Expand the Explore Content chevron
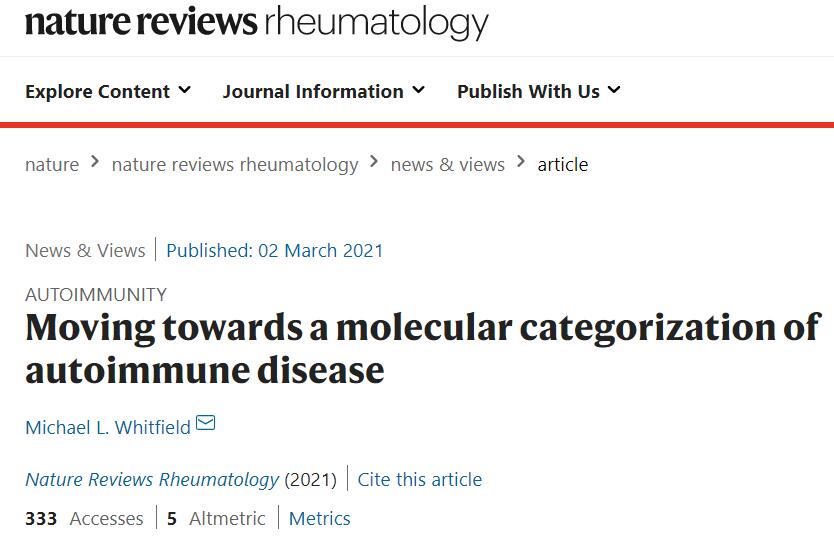This screenshot has height=536, width=834. click(185, 90)
